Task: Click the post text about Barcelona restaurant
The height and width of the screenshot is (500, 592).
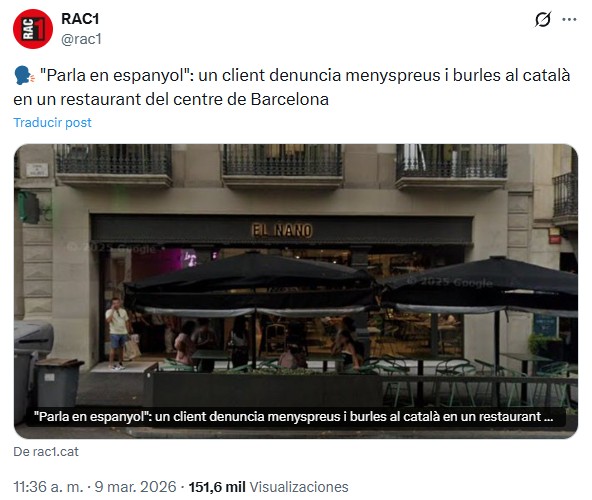Action: tap(291, 87)
